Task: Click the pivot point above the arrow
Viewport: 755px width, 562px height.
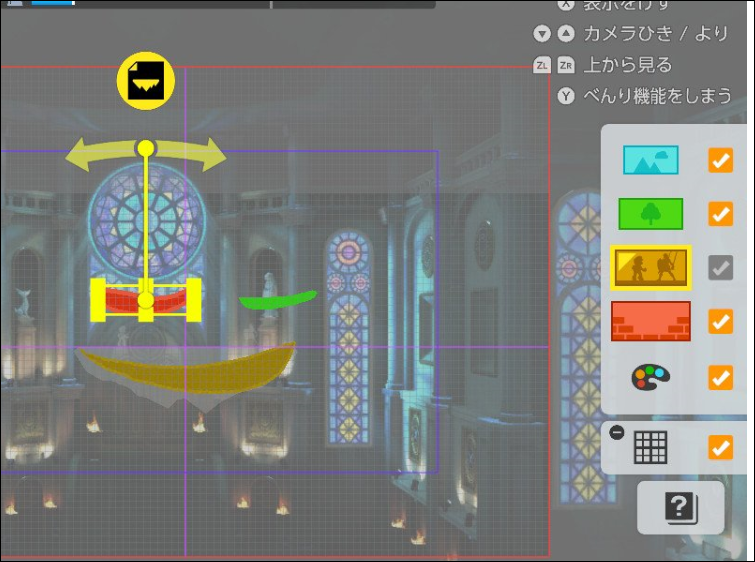Action: point(146,148)
